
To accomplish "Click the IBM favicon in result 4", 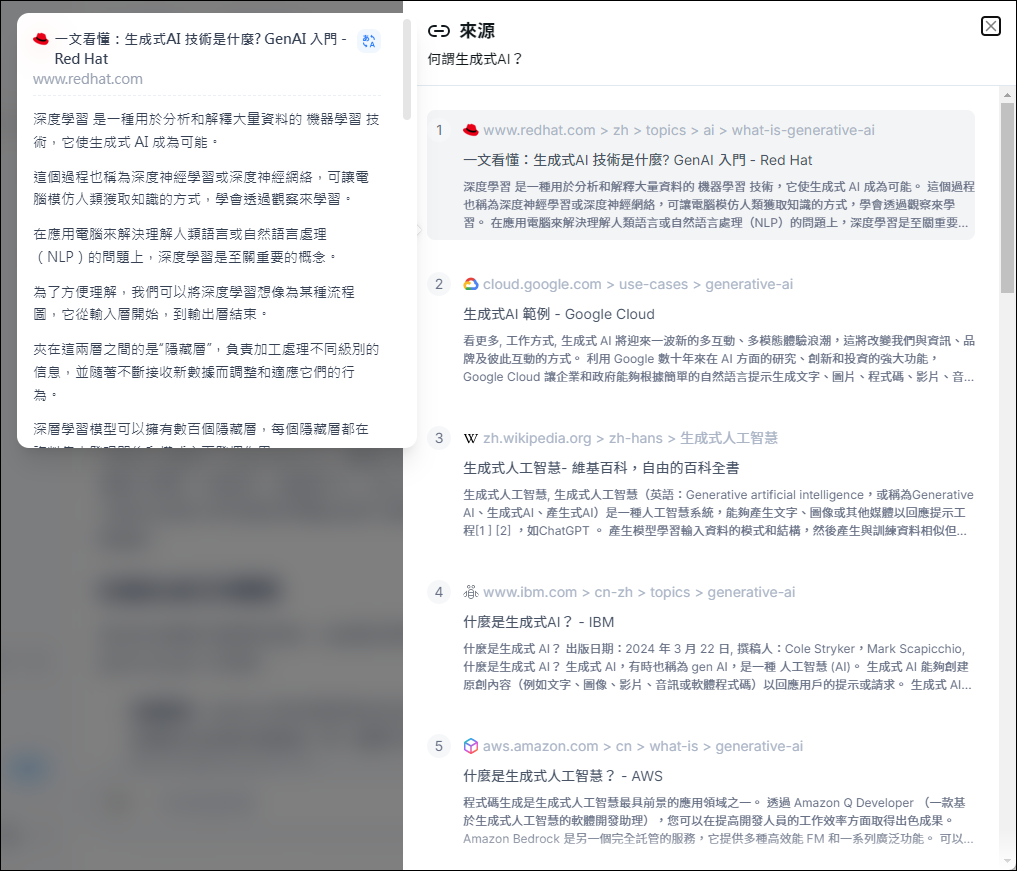I will (x=471, y=592).
